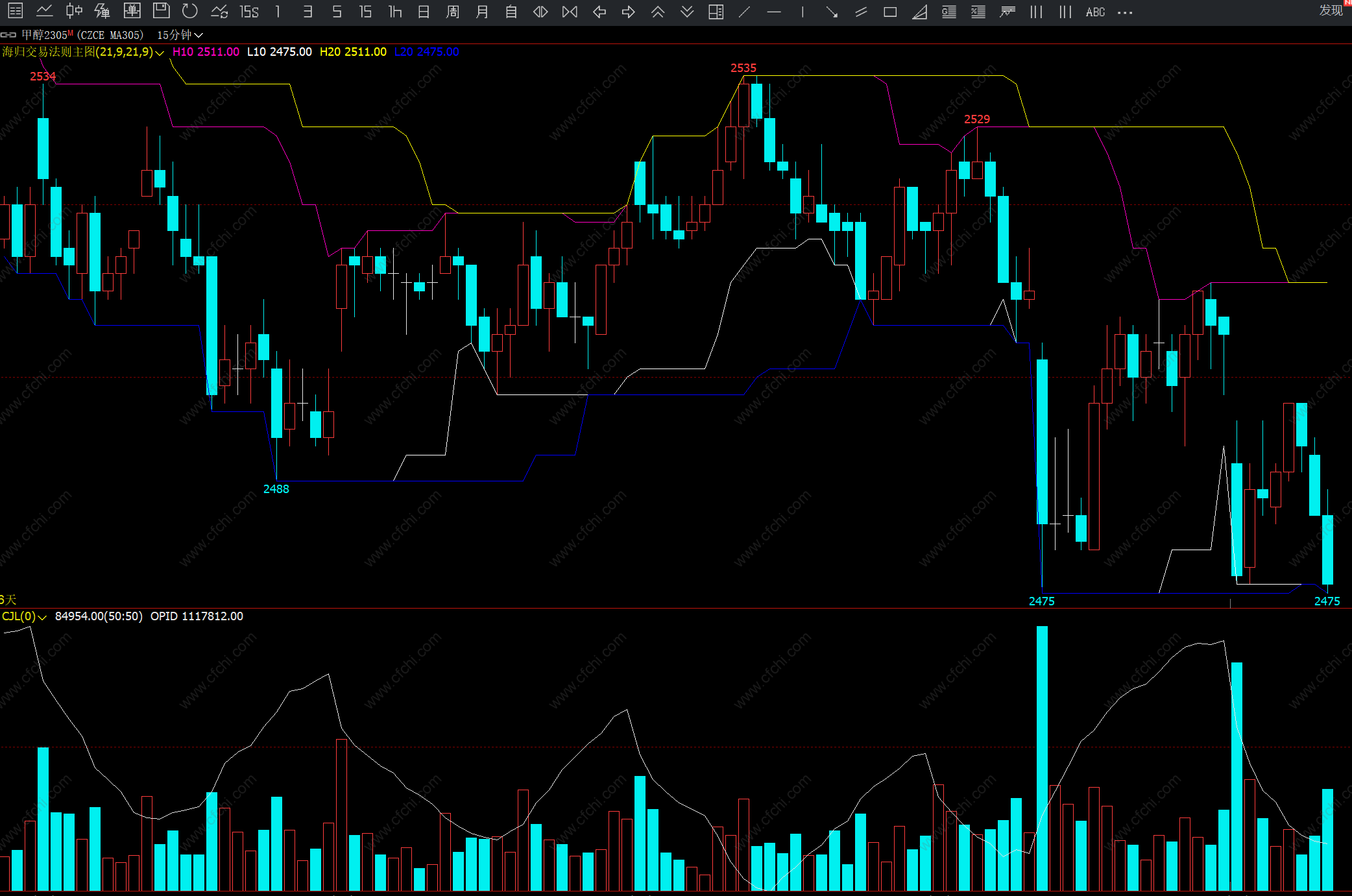Select the candlestick chart icon
Screen dimensions: 1352x896
[x=74, y=11]
